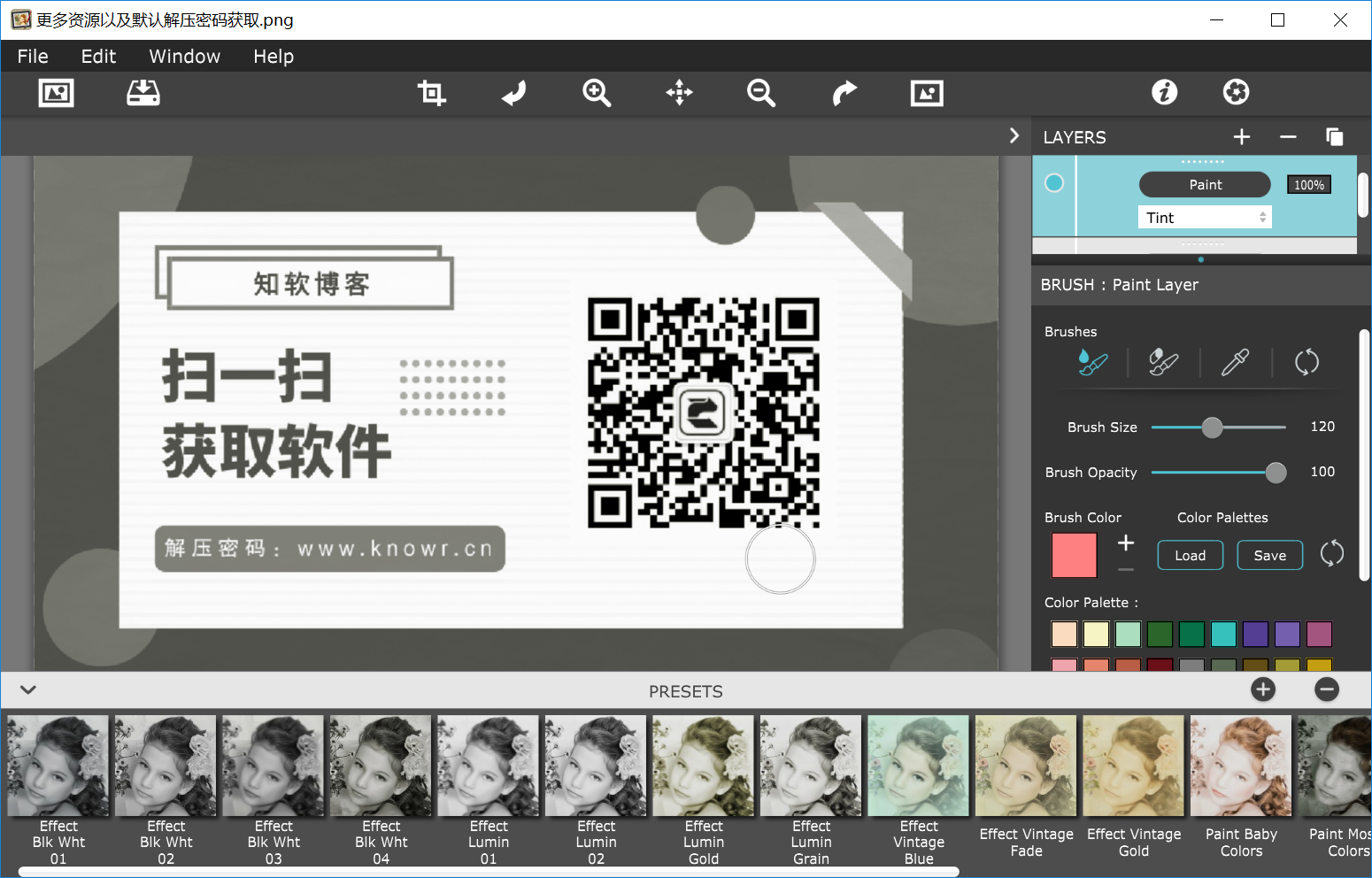Open the Edit menu

pyautogui.click(x=98, y=56)
